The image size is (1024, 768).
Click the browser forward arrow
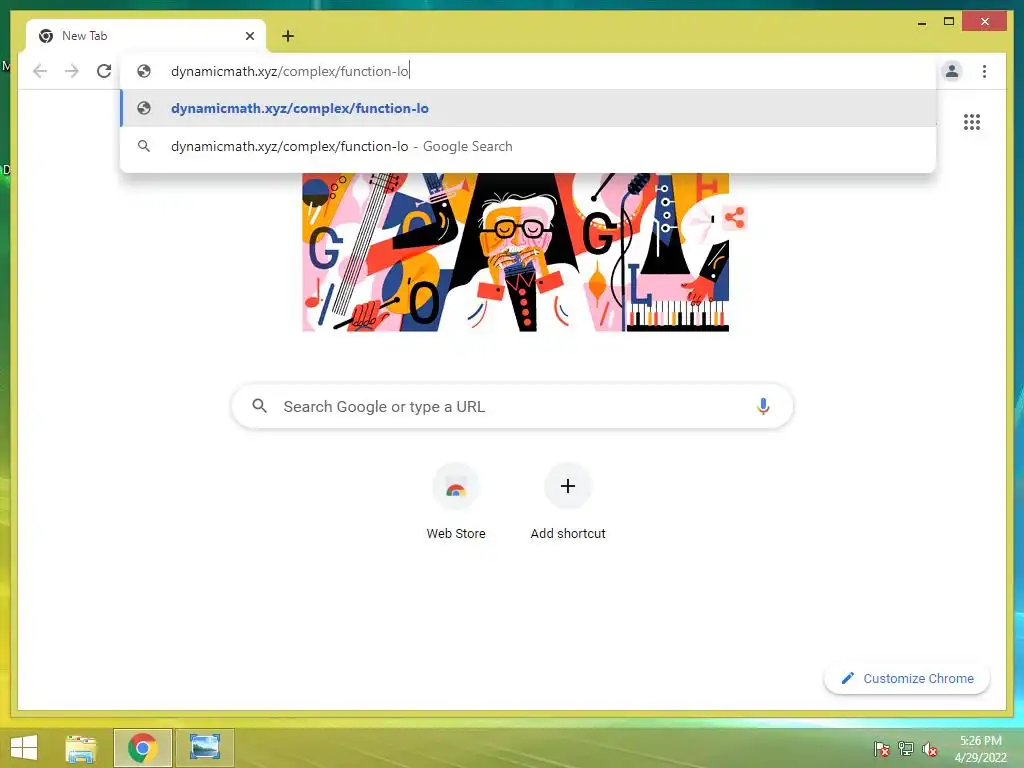pos(72,71)
